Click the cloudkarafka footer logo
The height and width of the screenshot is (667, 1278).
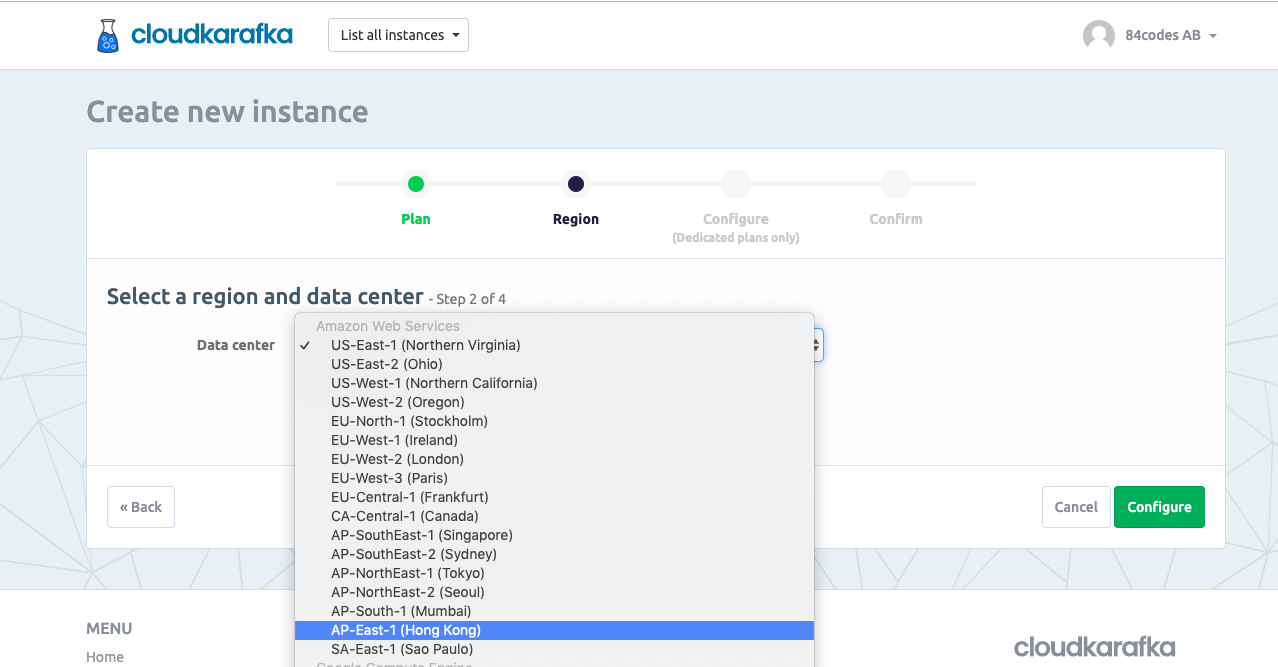tap(1094, 647)
